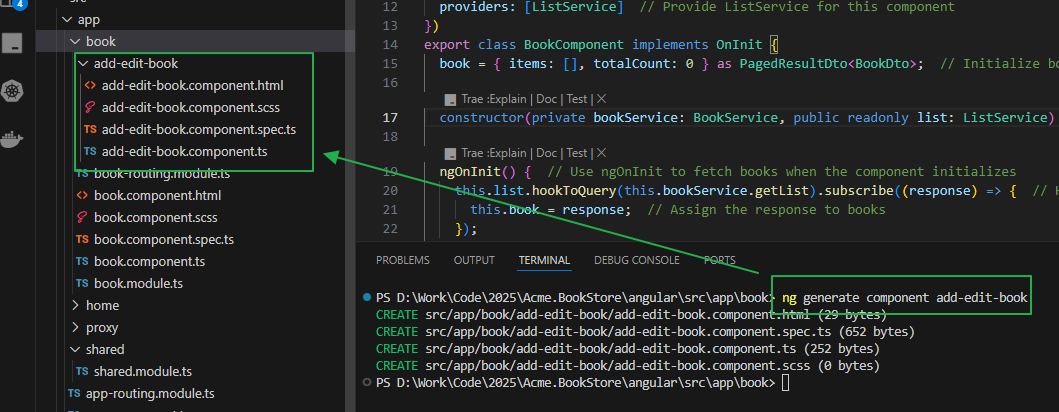Open add-edit-book.component.ts file

[184, 152]
